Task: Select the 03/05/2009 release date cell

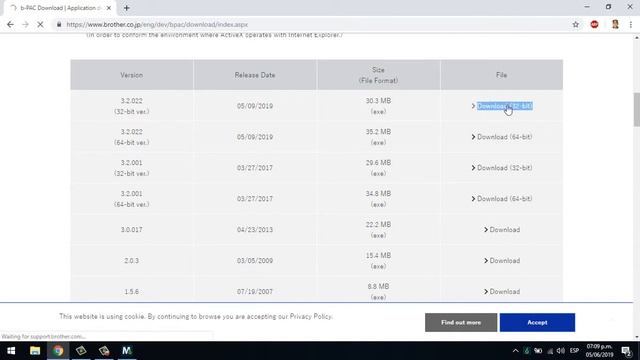Action: (x=255, y=260)
